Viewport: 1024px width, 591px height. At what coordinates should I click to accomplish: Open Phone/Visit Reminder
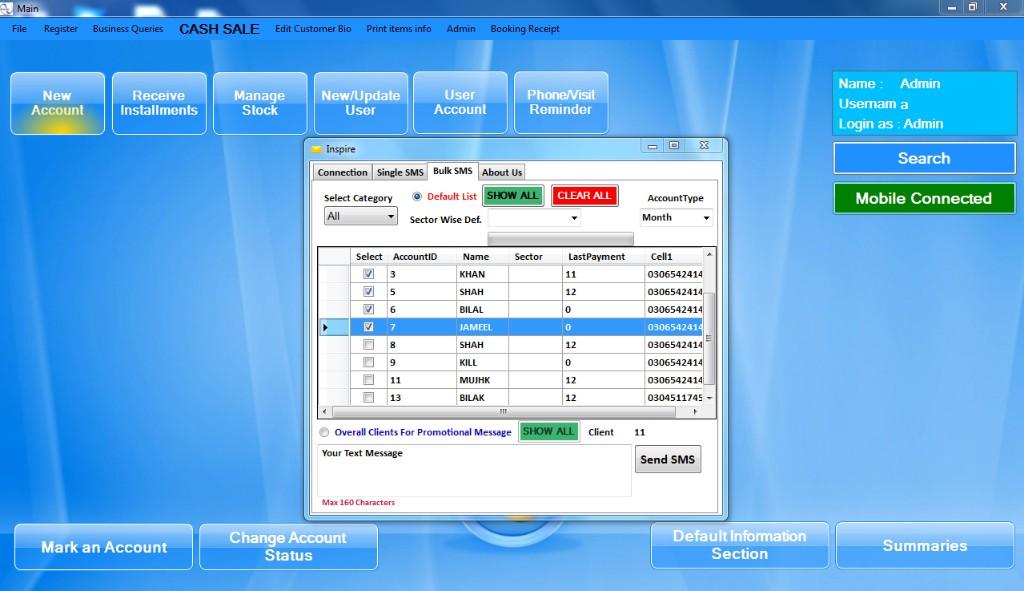[561, 103]
